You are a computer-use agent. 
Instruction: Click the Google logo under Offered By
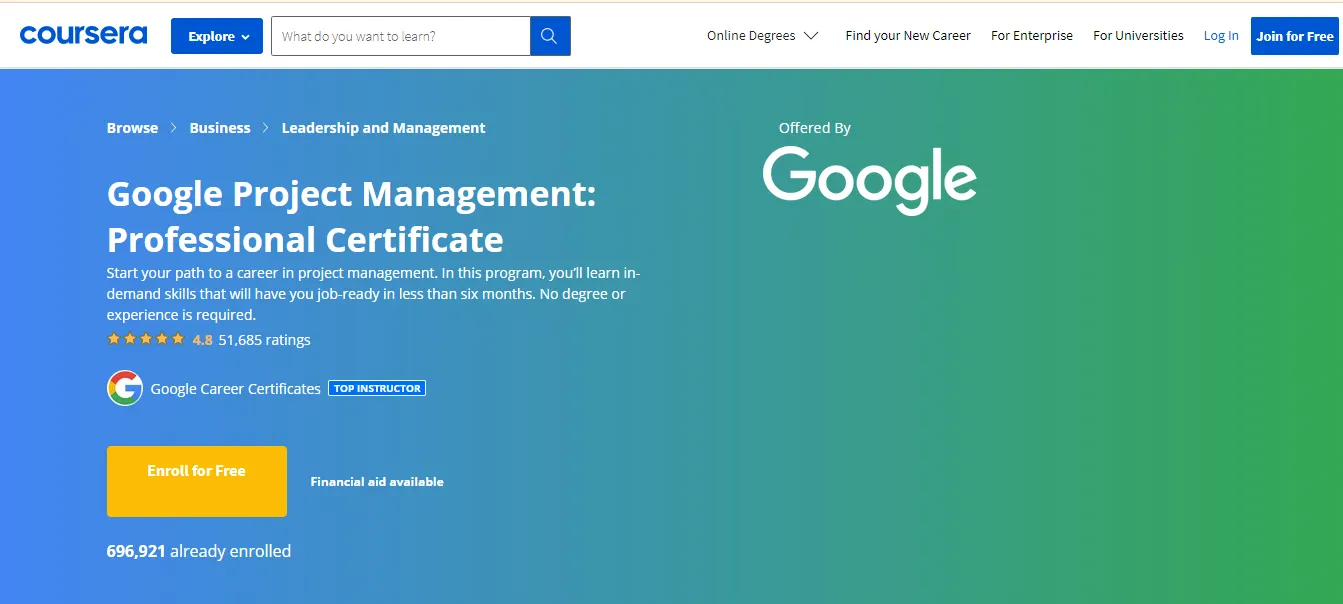[869, 180]
